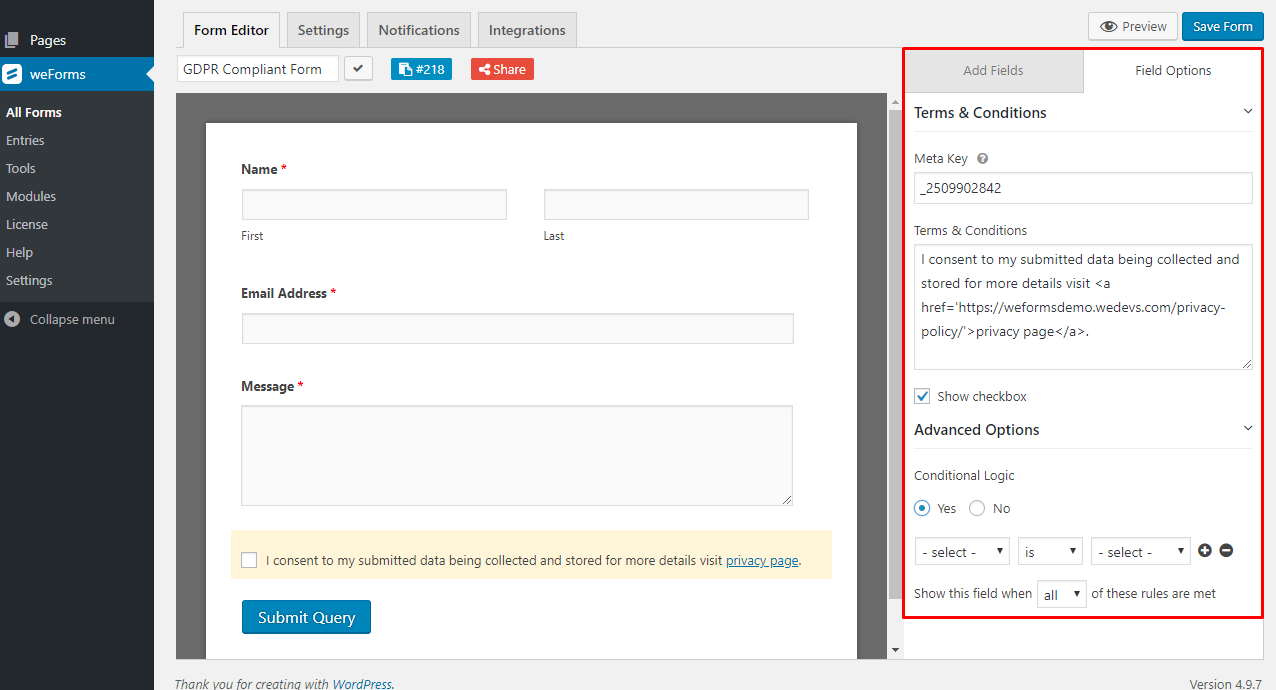Open the WordPress footer link
This screenshot has width=1276, height=690.
362,684
